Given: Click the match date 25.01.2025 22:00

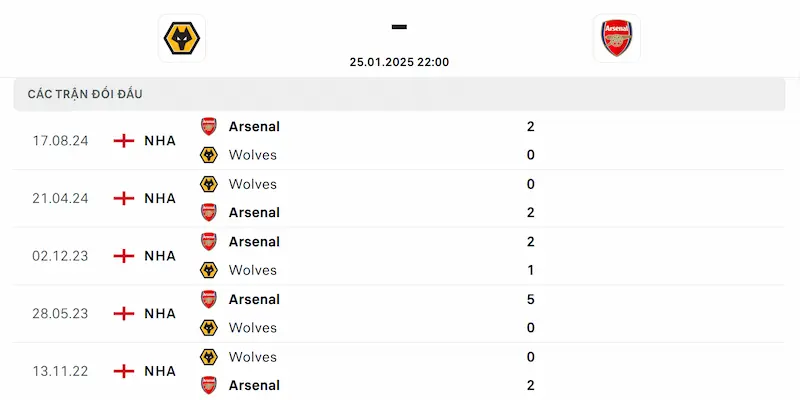Looking at the screenshot, I should coord(399,62).
